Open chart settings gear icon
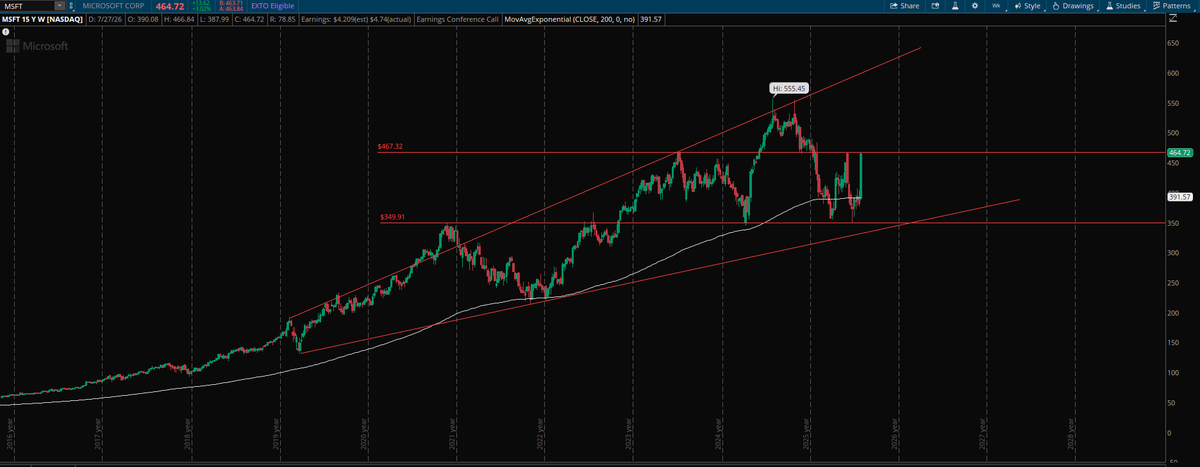 click(975, 6)
